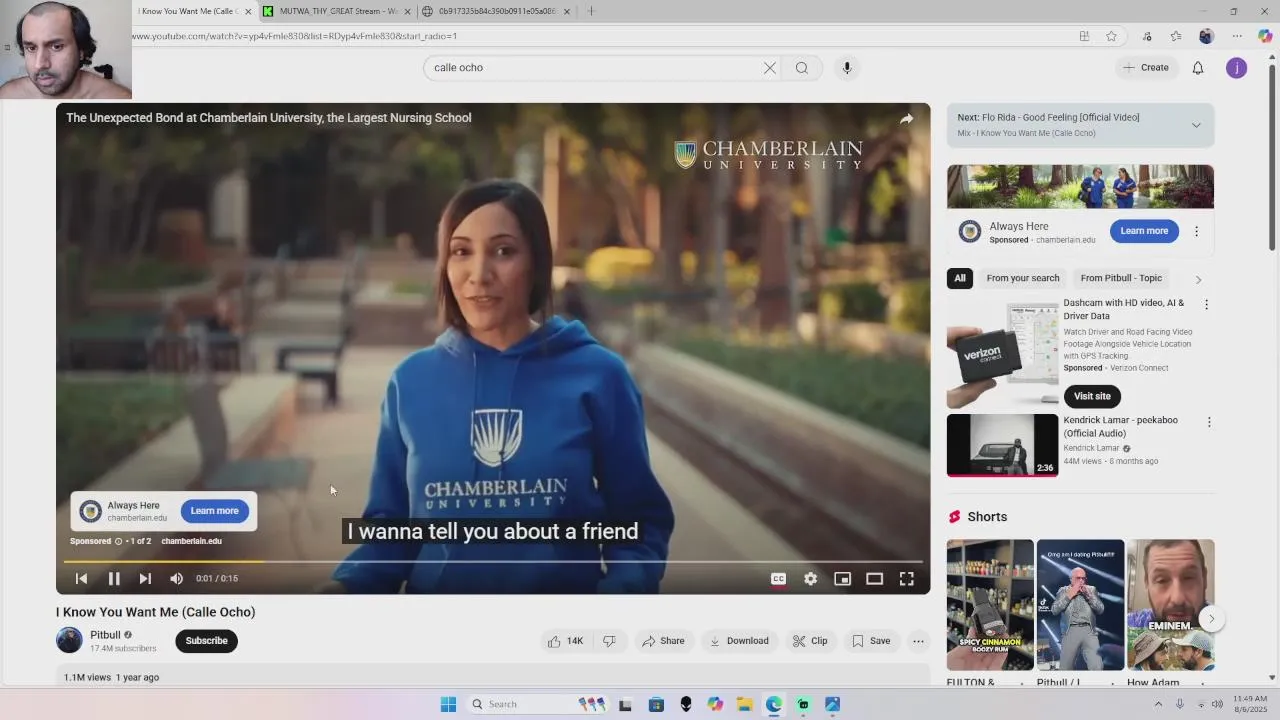
Task: Expand the Next up mix playlist panel
Action: [1196, 125]
